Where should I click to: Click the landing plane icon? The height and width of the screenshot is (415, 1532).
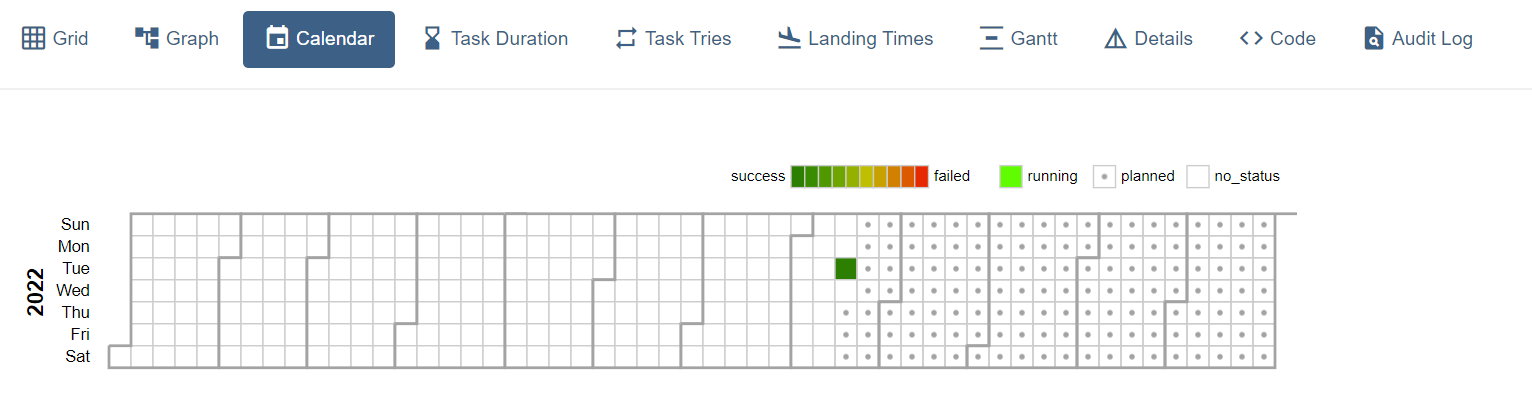coord(790,39)
